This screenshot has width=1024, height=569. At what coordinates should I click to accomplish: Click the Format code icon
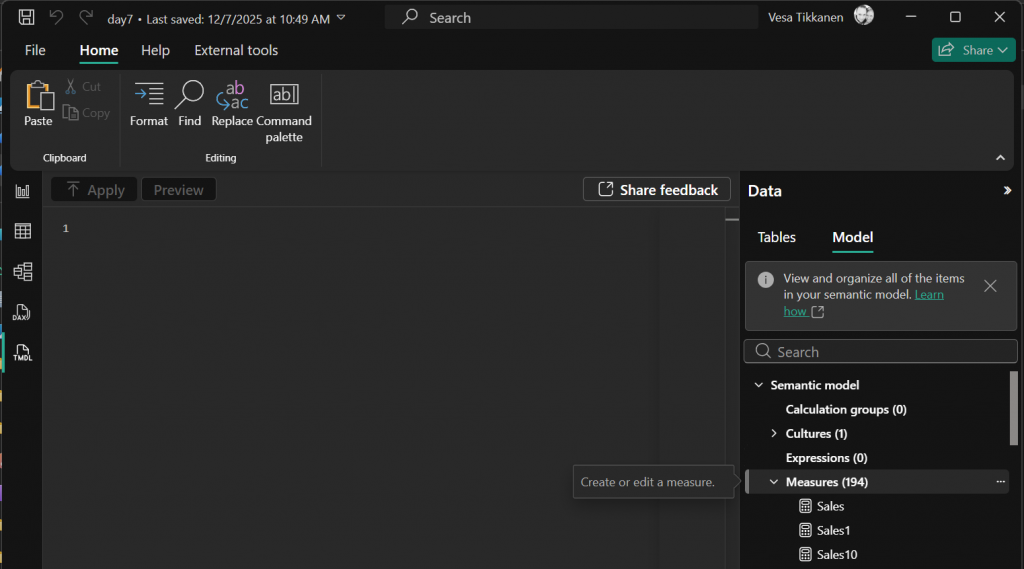tap(149, 104)
